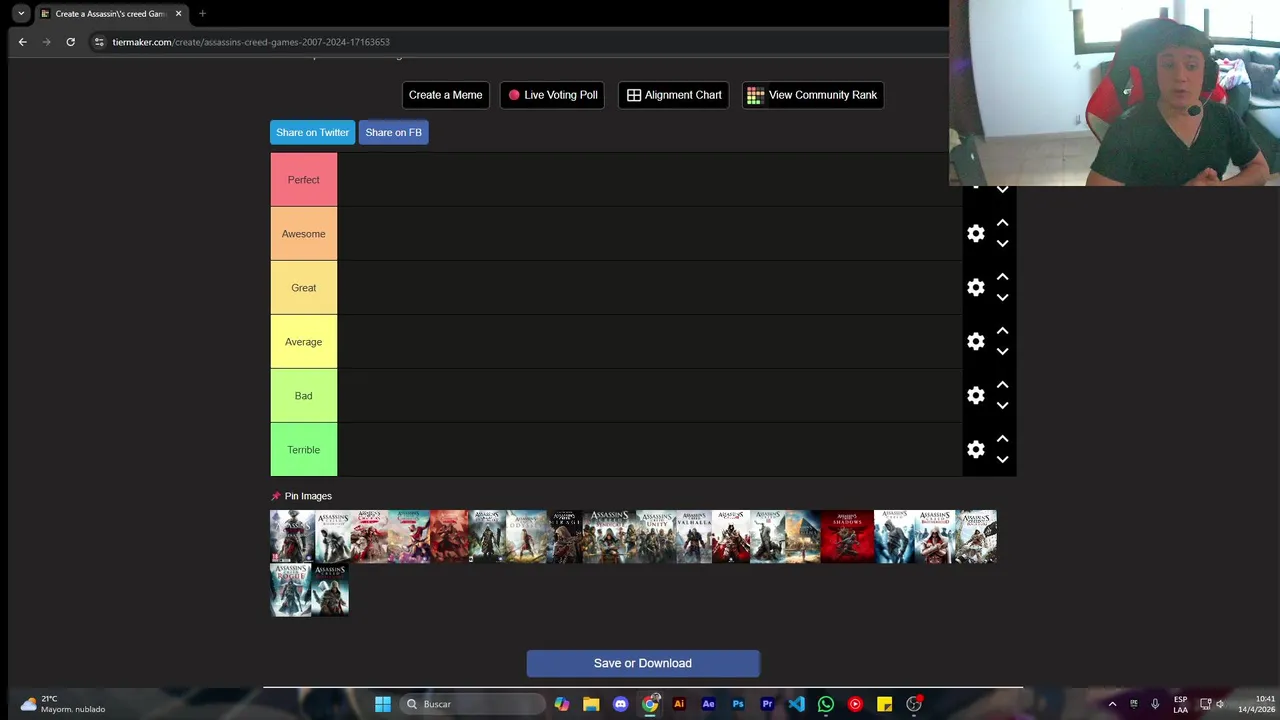Open settings gear for Terrible tier

(976, 450)
